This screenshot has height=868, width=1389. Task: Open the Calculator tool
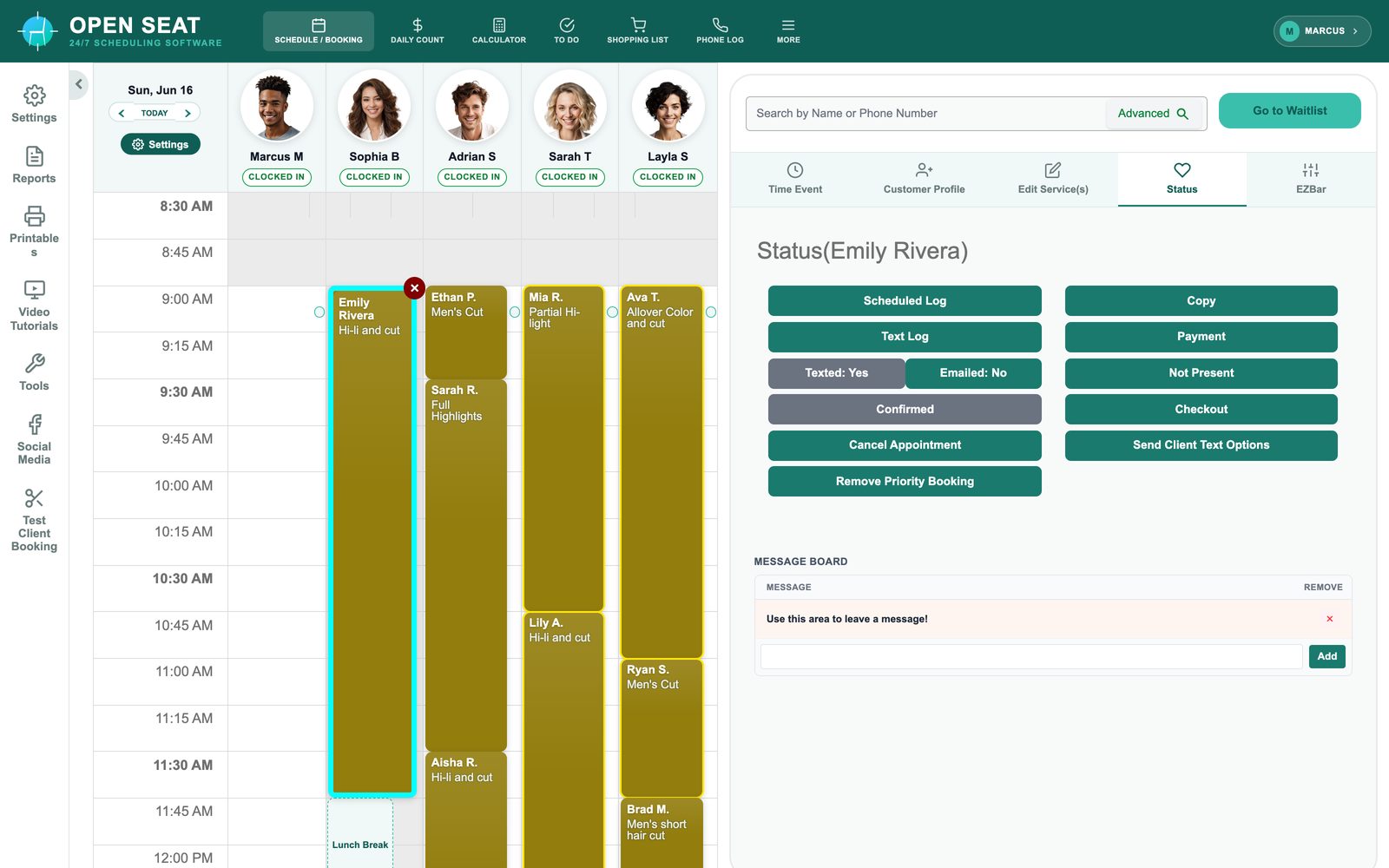pyautogui.click(x=498, y=31)
